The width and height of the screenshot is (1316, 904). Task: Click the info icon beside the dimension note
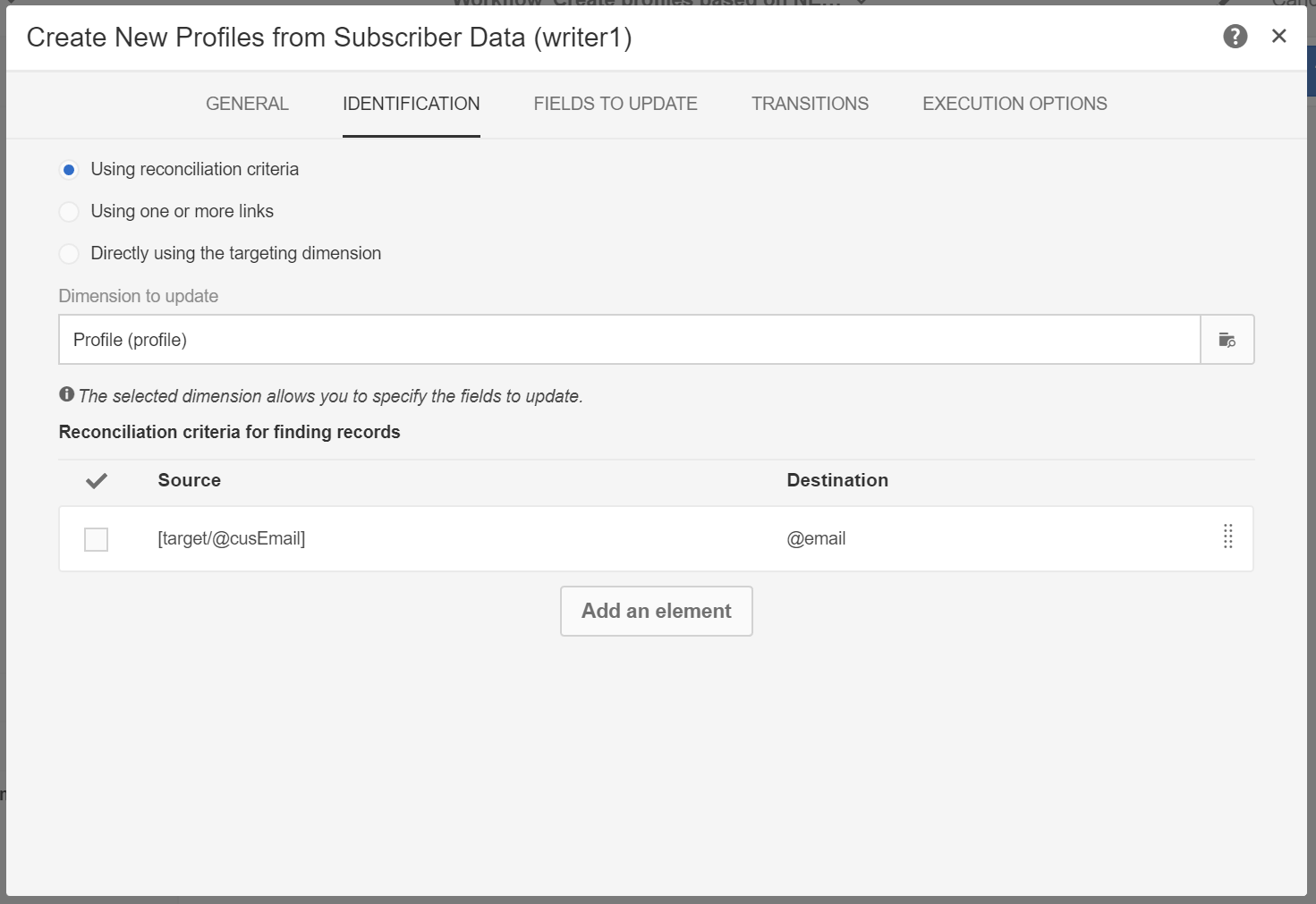(x=66, y=394)
